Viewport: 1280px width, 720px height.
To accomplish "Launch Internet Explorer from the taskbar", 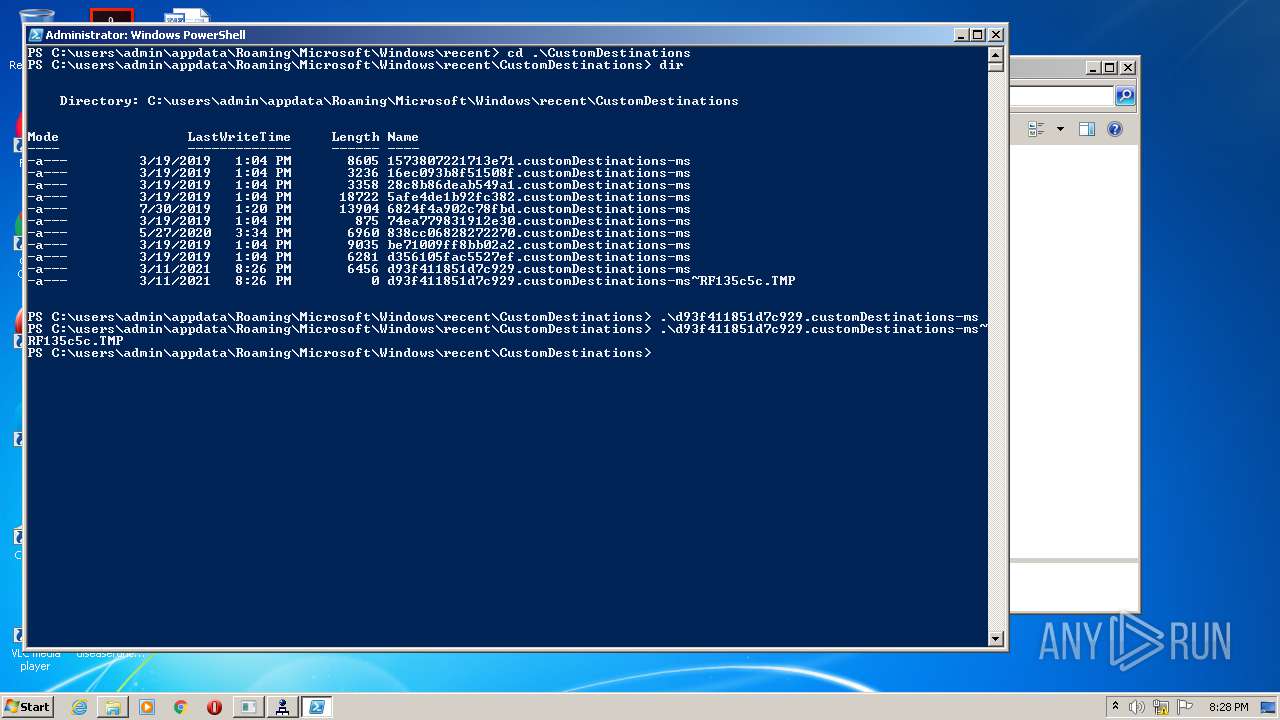I will [79, 707].
